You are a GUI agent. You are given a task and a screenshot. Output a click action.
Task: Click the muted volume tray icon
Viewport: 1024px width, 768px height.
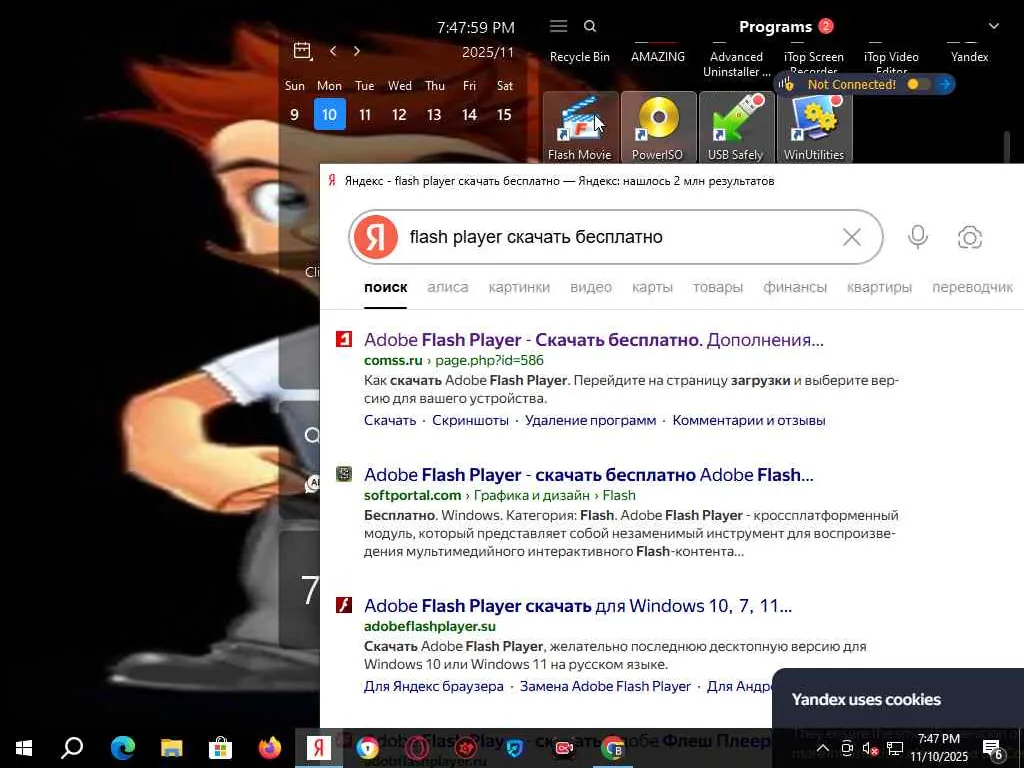pos(870,748)
